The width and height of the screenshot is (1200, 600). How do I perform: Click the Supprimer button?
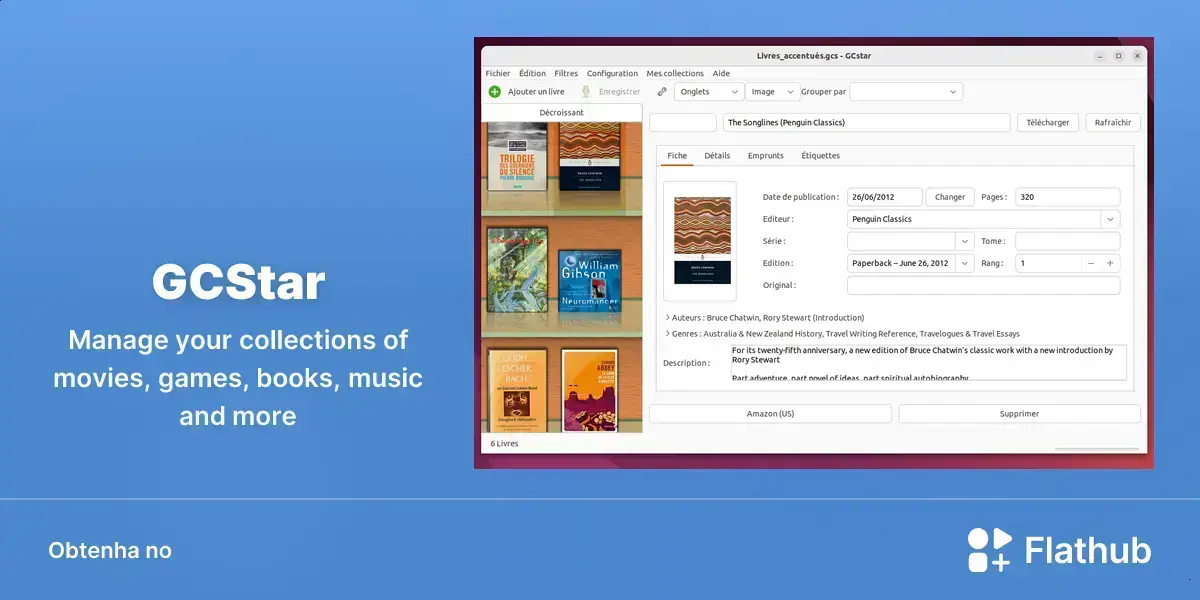(1019, 413)
